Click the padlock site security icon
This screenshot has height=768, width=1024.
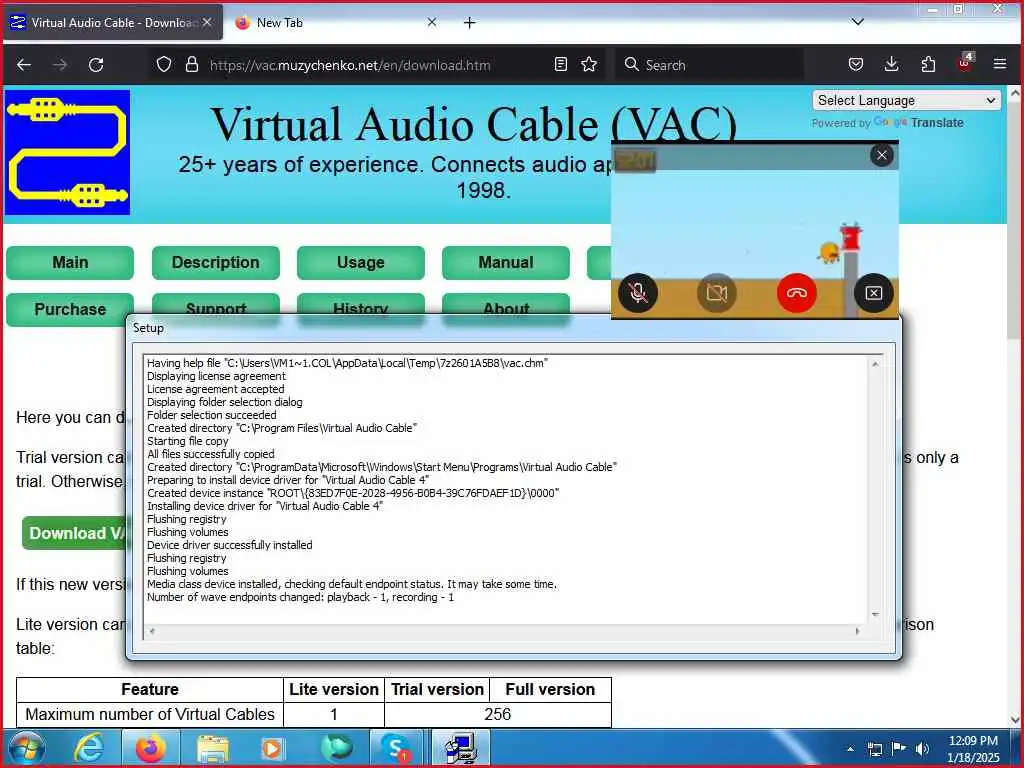(x=191, y=65)
